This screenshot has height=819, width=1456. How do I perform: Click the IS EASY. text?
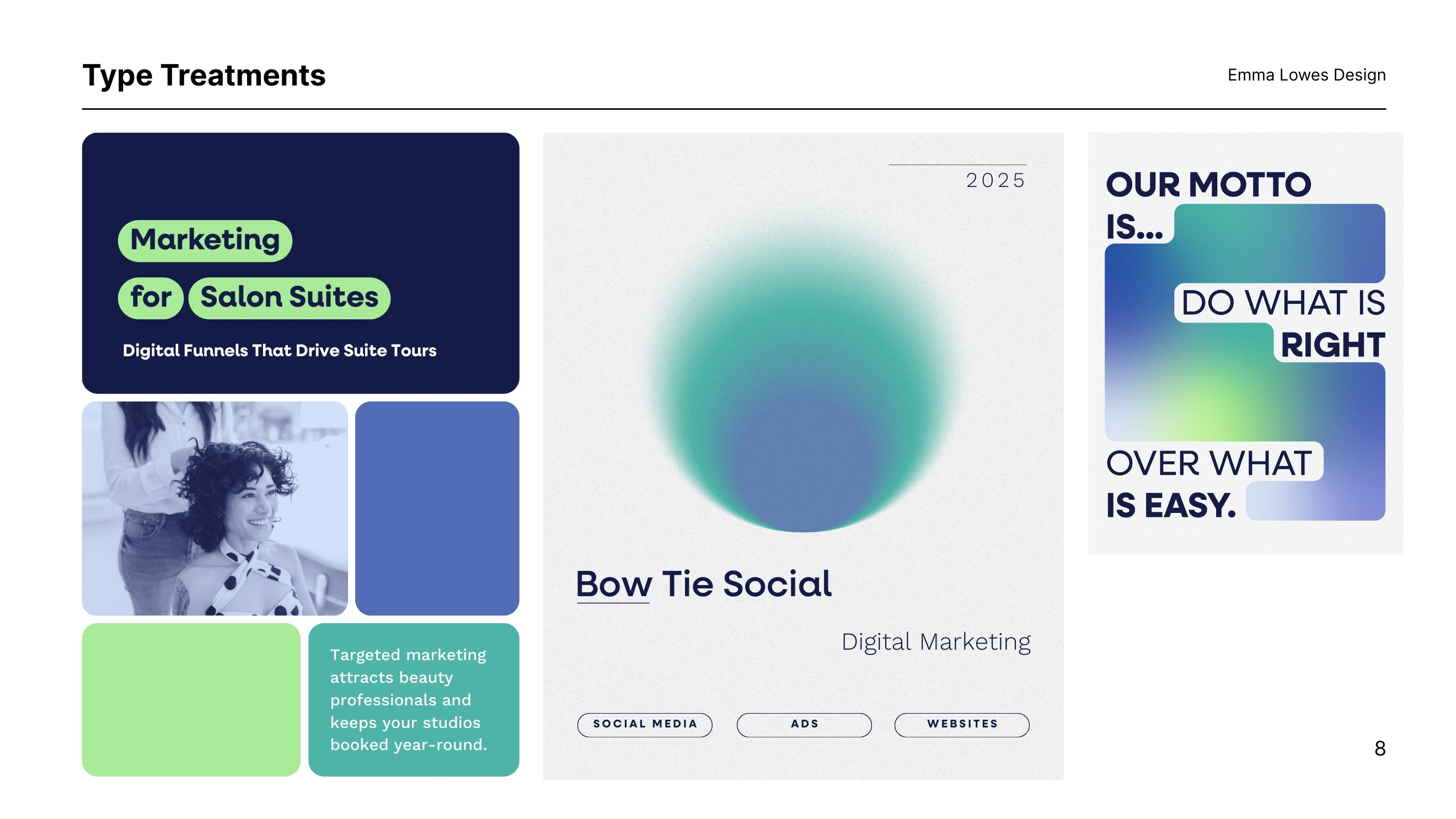[1170, 505]
